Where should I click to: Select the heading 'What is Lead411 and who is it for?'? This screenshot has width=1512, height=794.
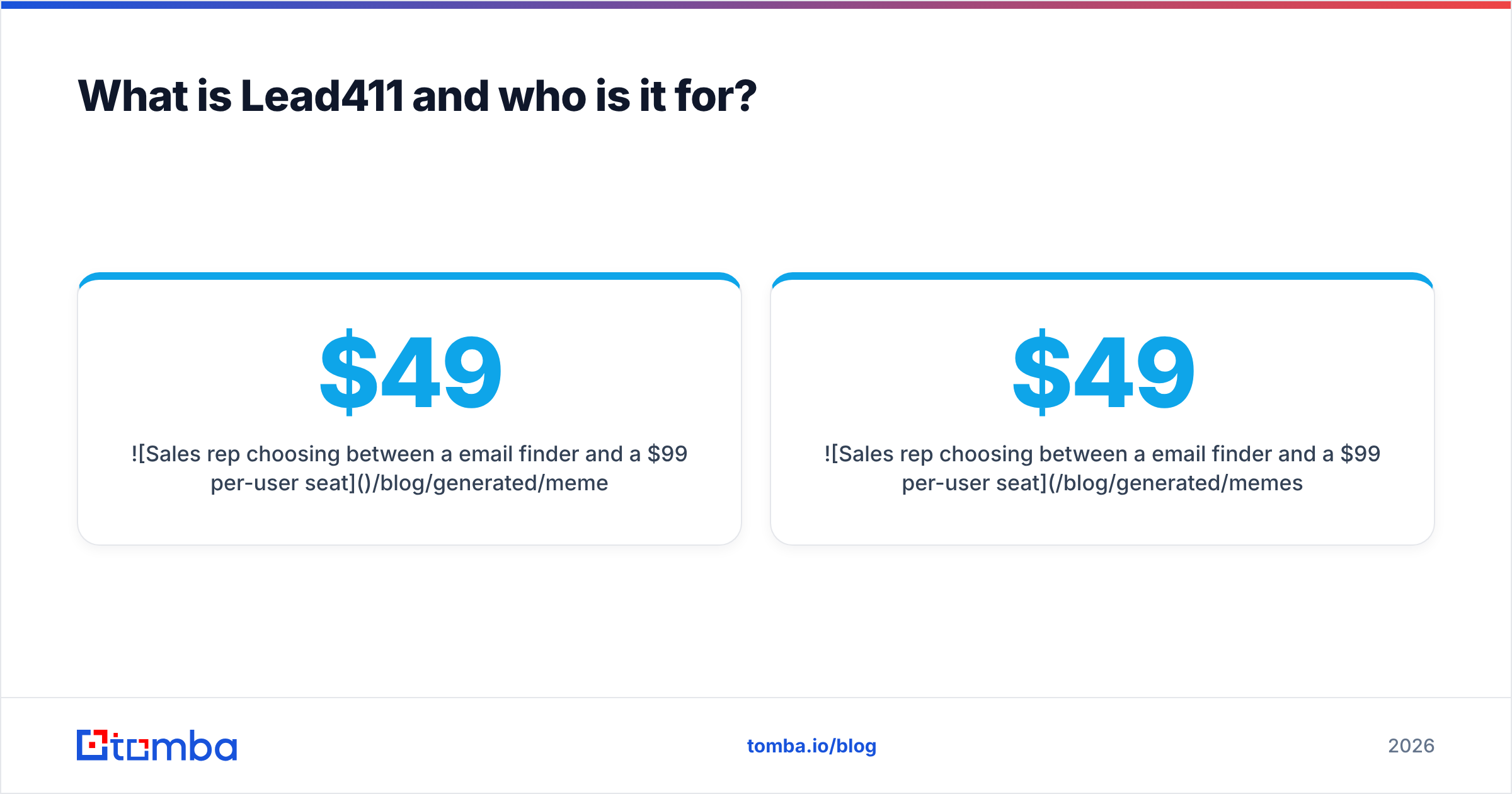point(417,96)
